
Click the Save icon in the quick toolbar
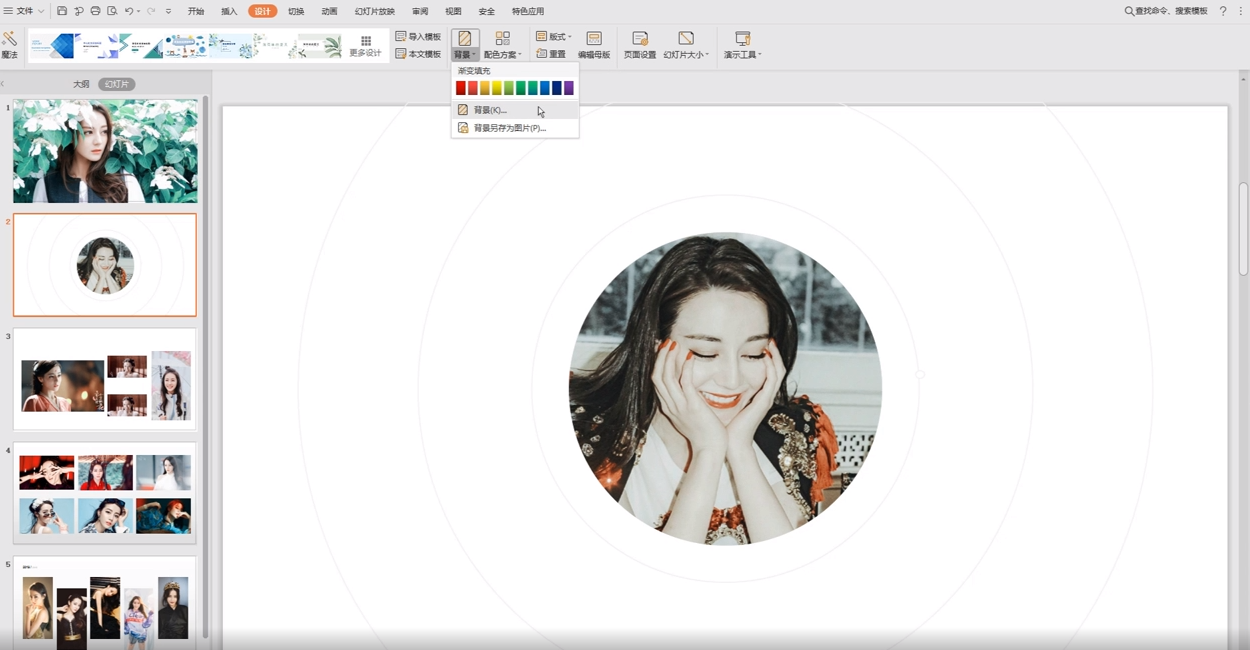(x=62, y=11)
